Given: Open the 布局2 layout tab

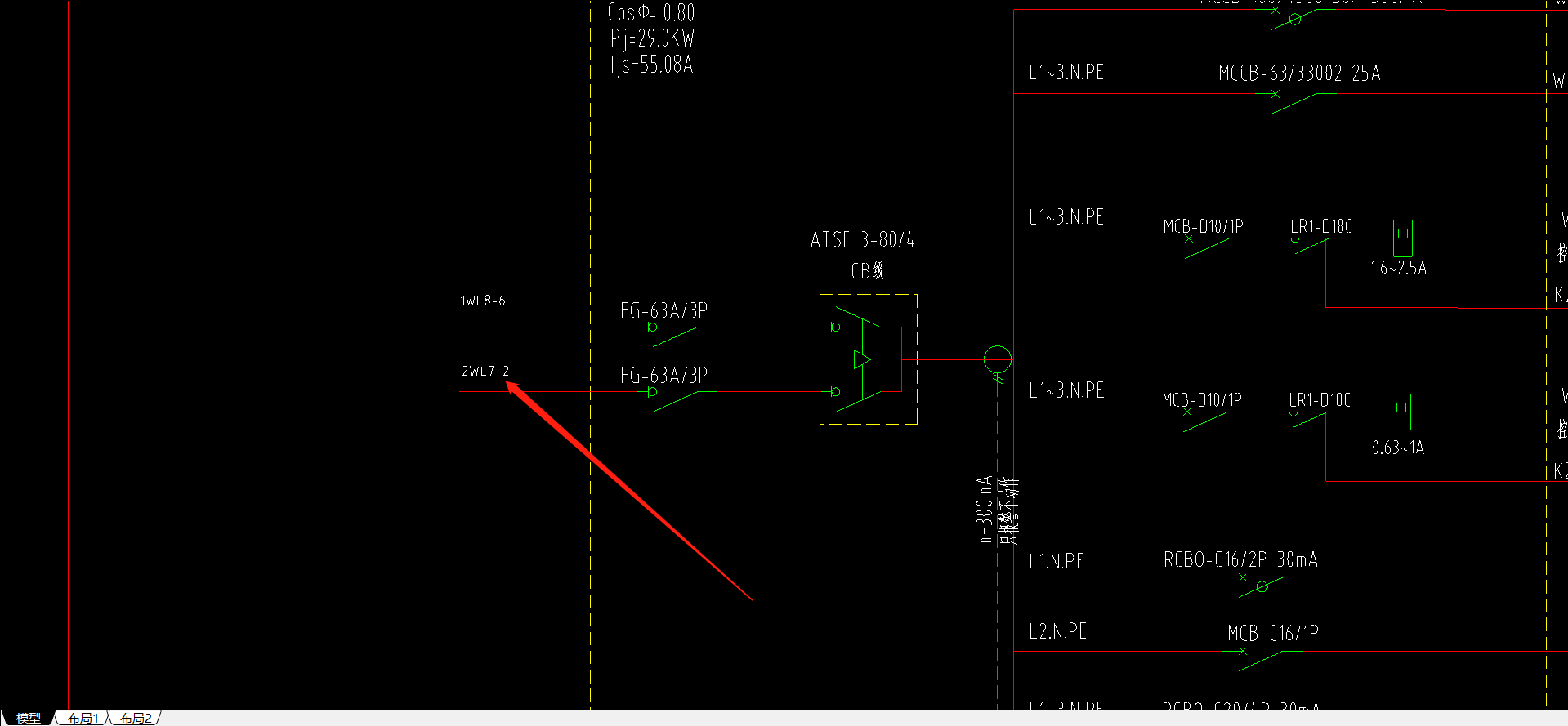Looking at the screenshot, I should 136,718.
